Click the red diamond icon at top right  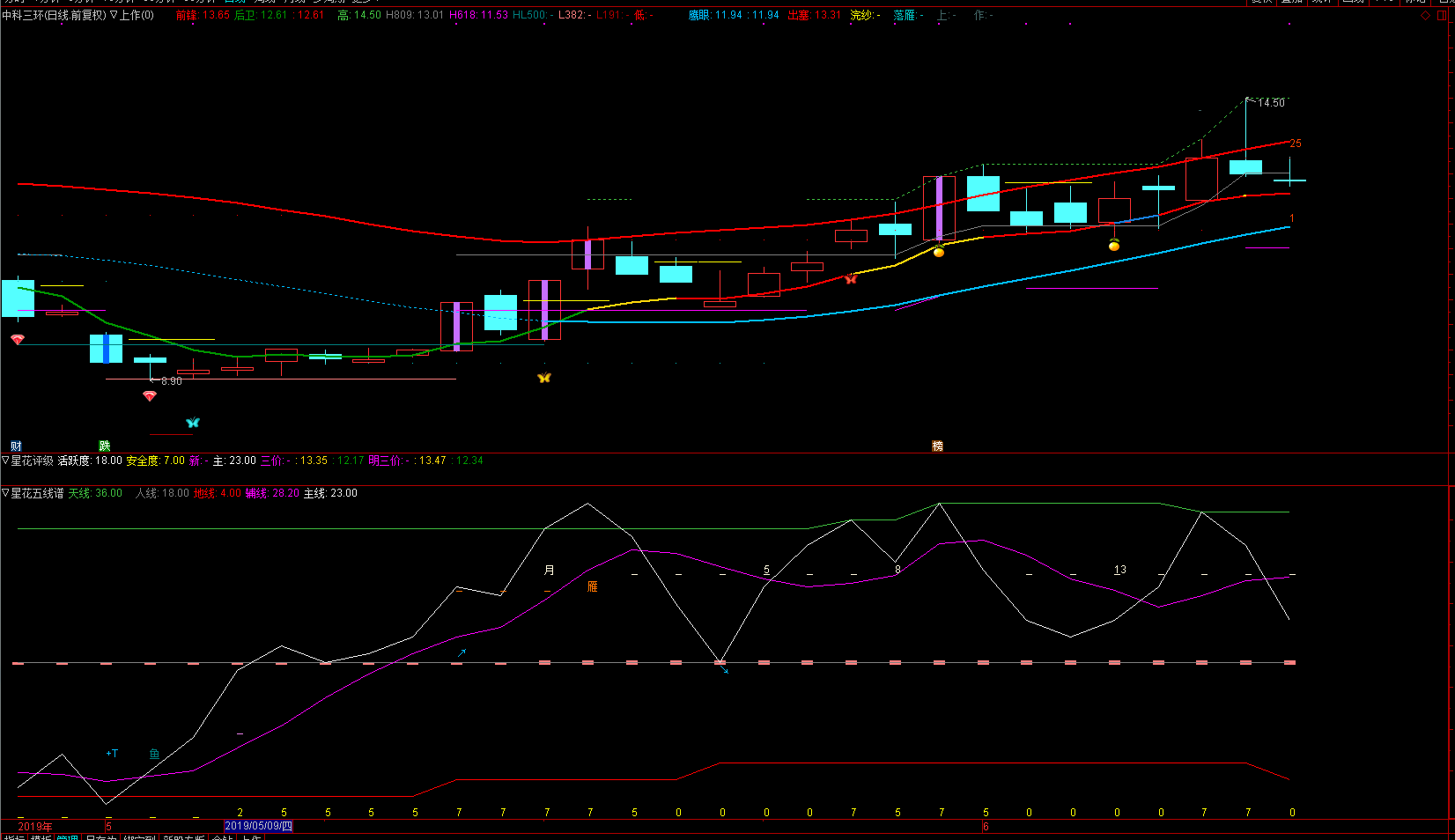click(1426, 16)
